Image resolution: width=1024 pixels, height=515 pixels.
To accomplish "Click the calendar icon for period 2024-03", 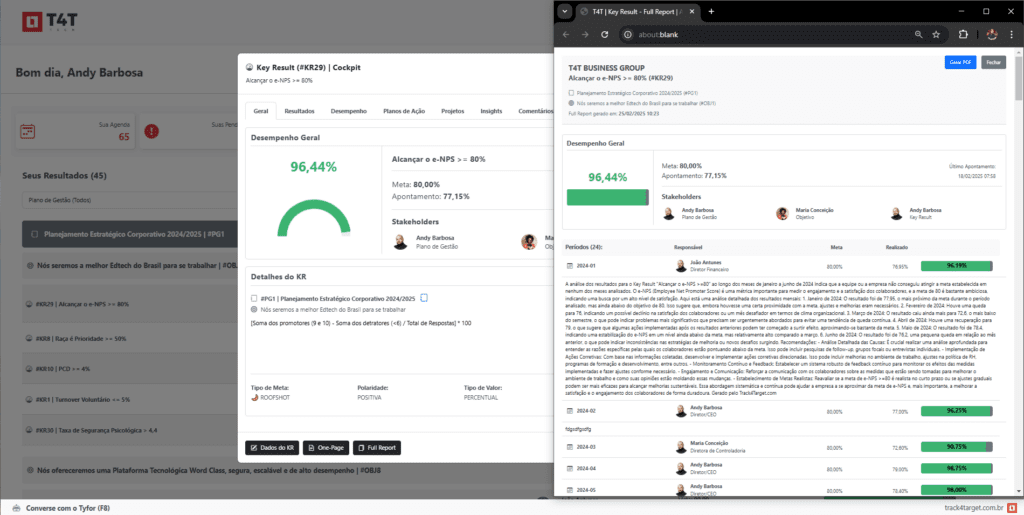I will click(569, 447).
